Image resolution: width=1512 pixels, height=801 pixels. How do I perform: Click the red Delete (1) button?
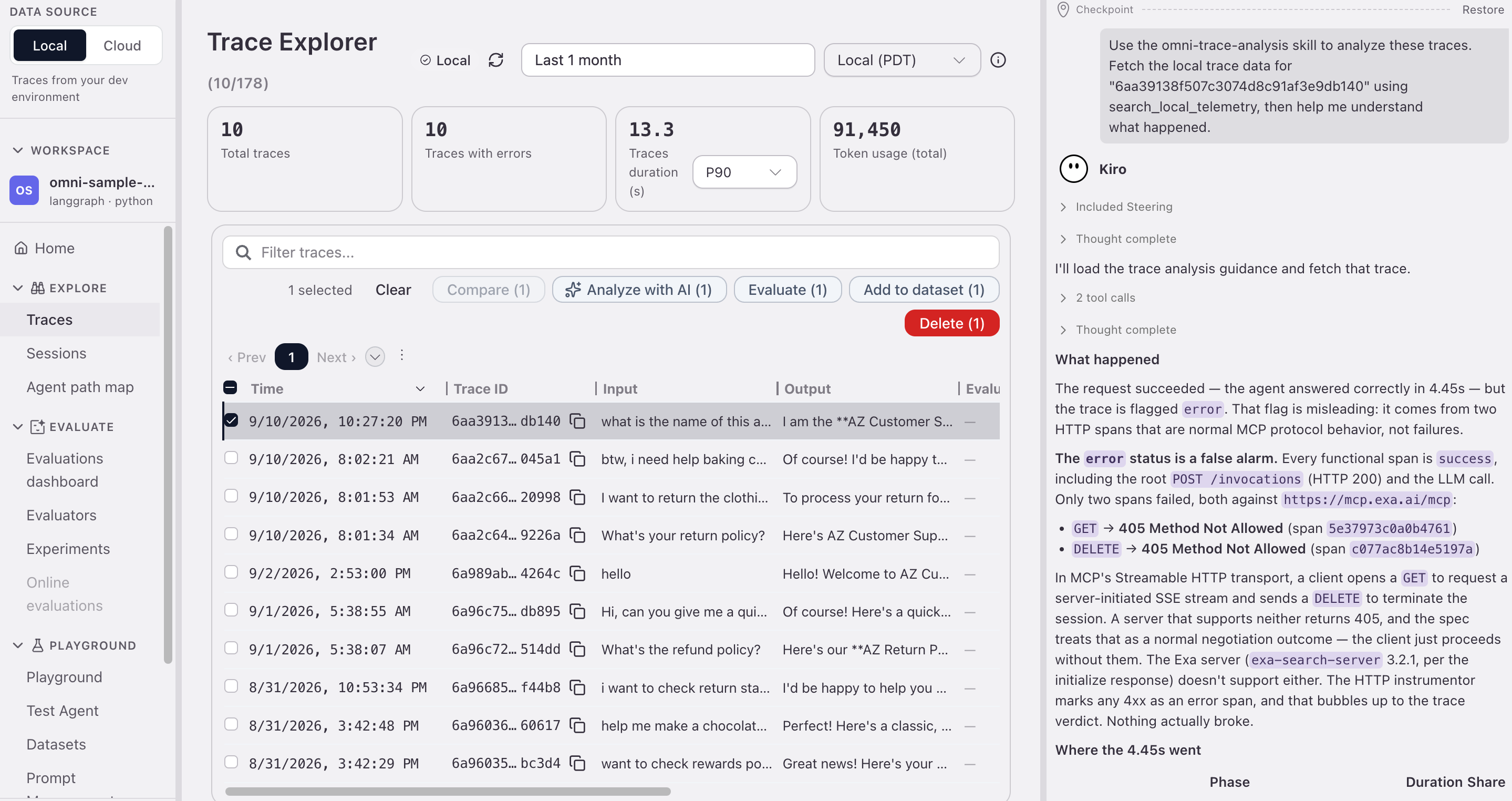951,323
